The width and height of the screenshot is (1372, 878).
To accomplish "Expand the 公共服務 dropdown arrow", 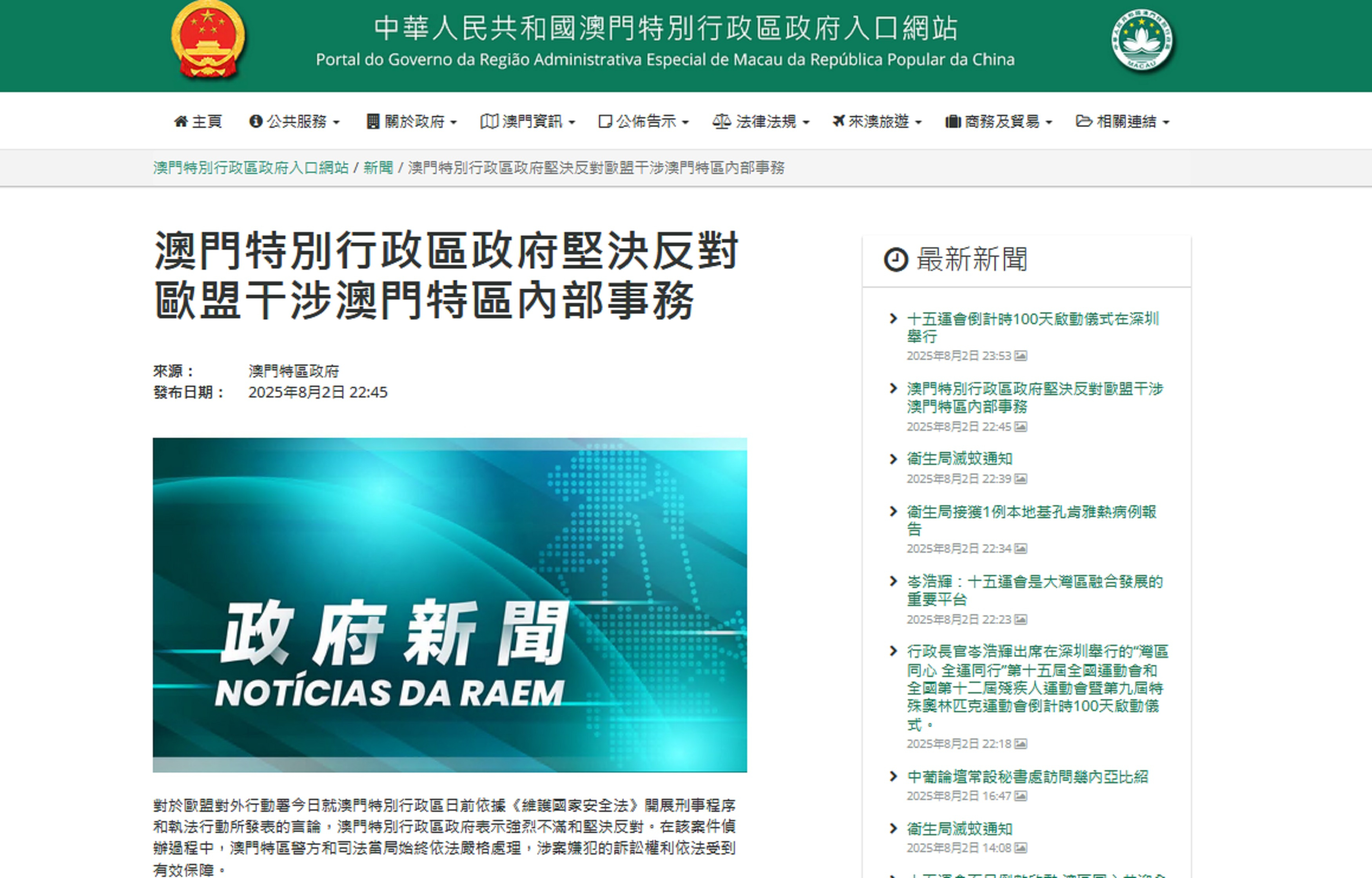I will click(336, 123).
